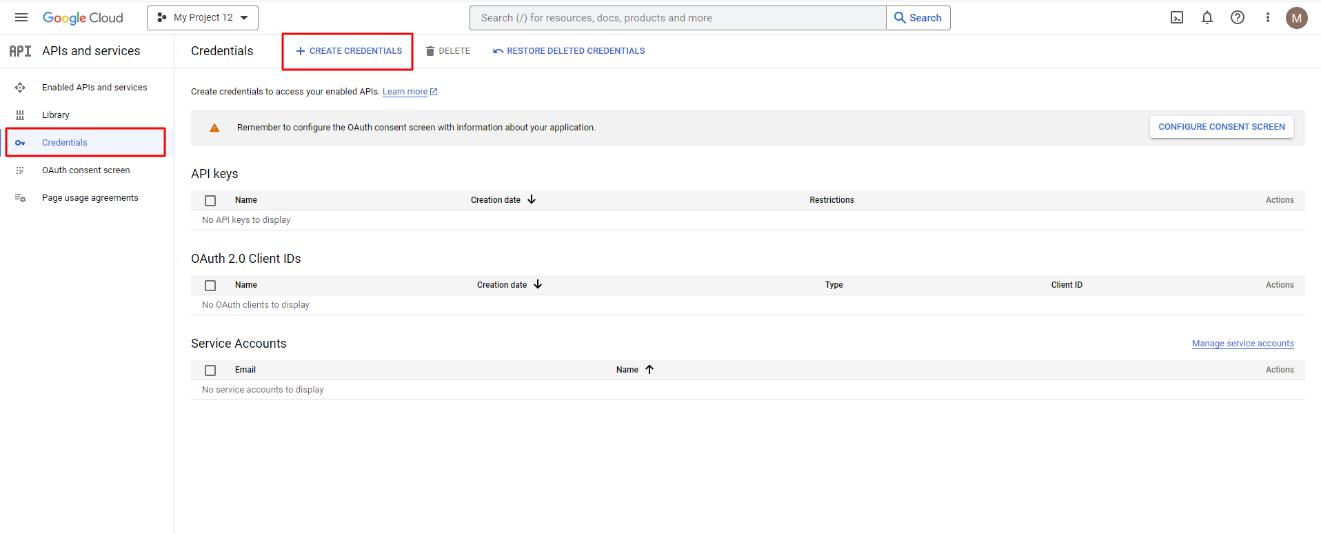Toggle select-all checkbox in API keys table
This screenshot has width=1321, height=534.
pos(210,200)
